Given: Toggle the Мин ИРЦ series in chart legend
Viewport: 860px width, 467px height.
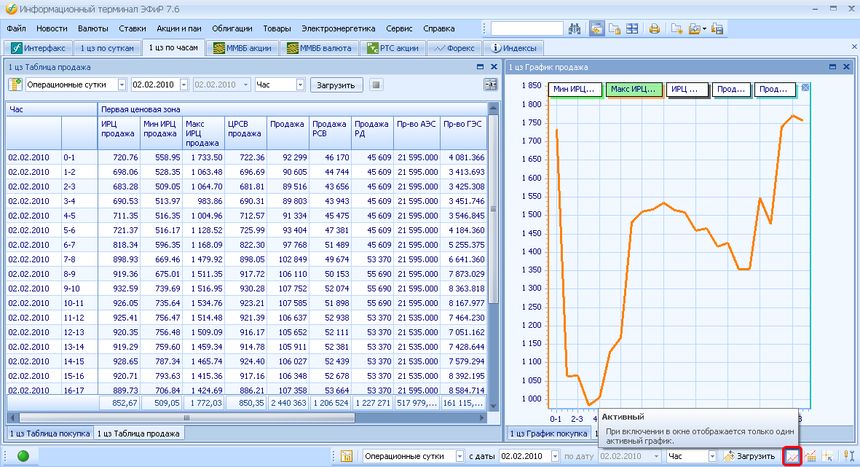Looking at the screenshot, I should [x=574, y=90].
